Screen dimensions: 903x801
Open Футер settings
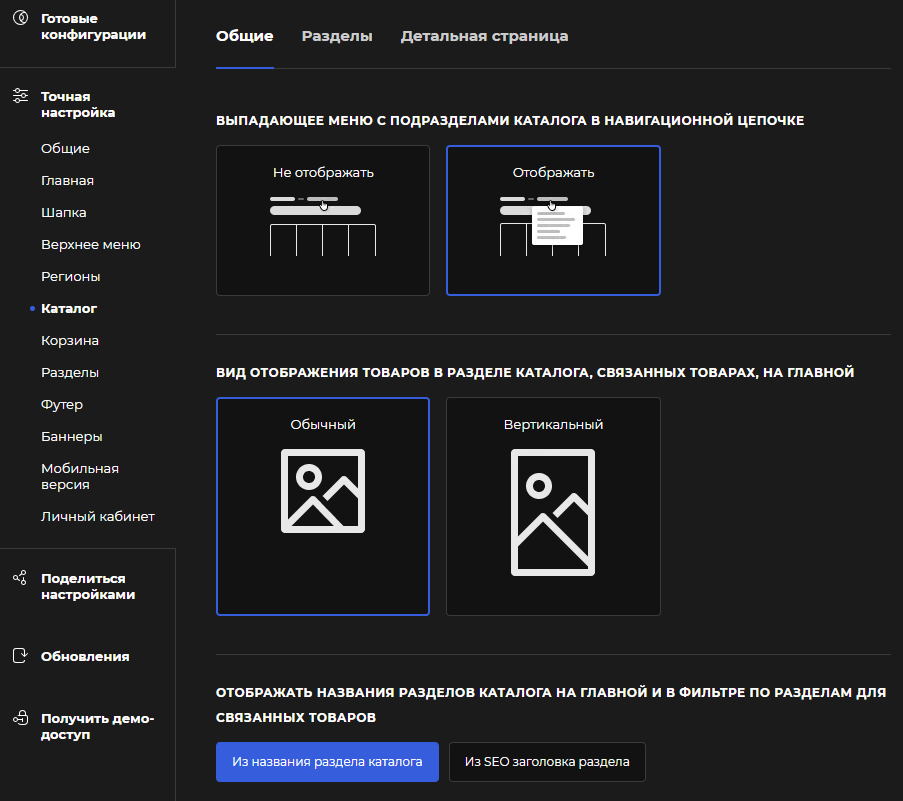[62, 405]
